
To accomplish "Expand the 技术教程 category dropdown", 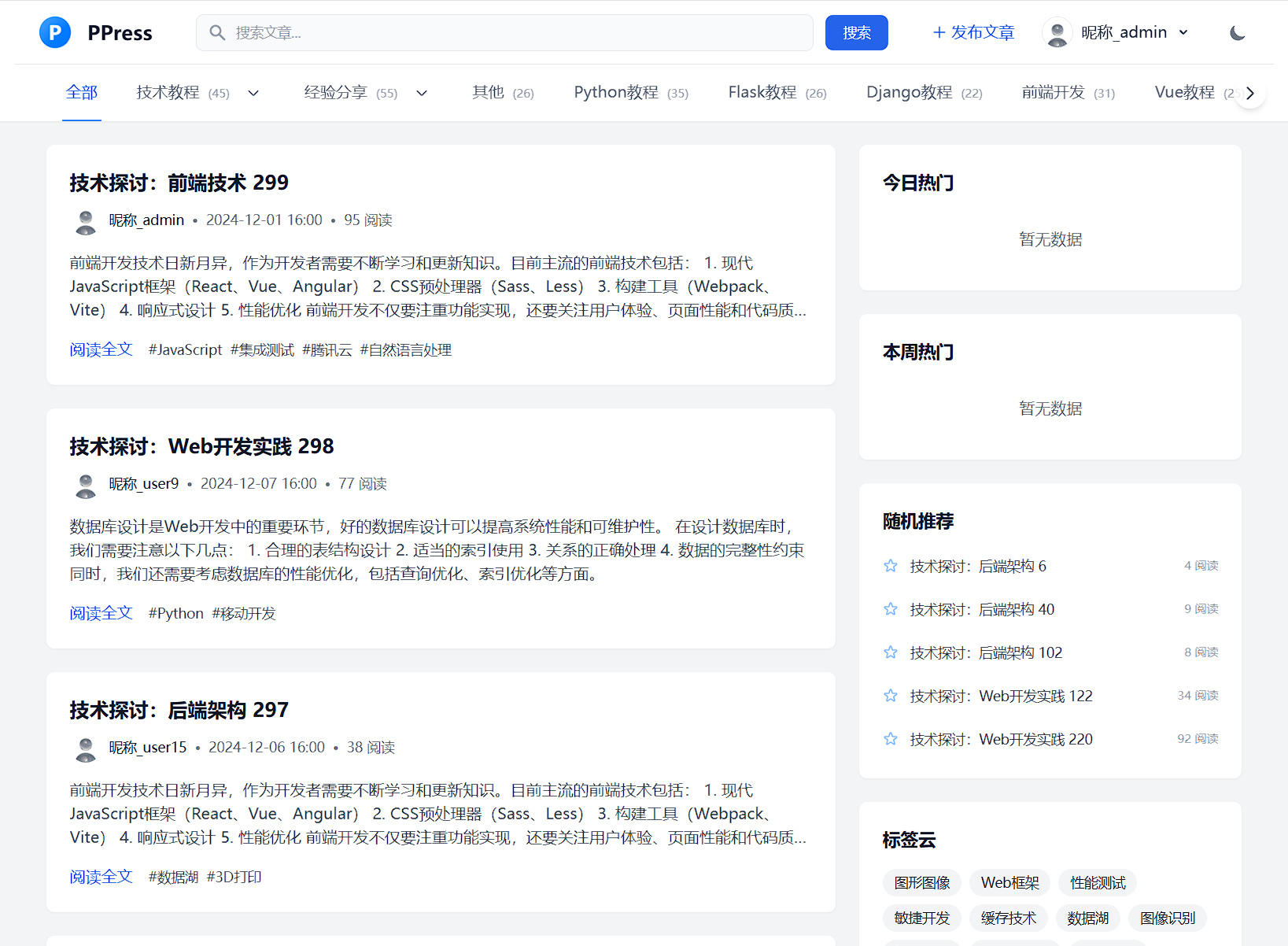I will pos(253,92).
